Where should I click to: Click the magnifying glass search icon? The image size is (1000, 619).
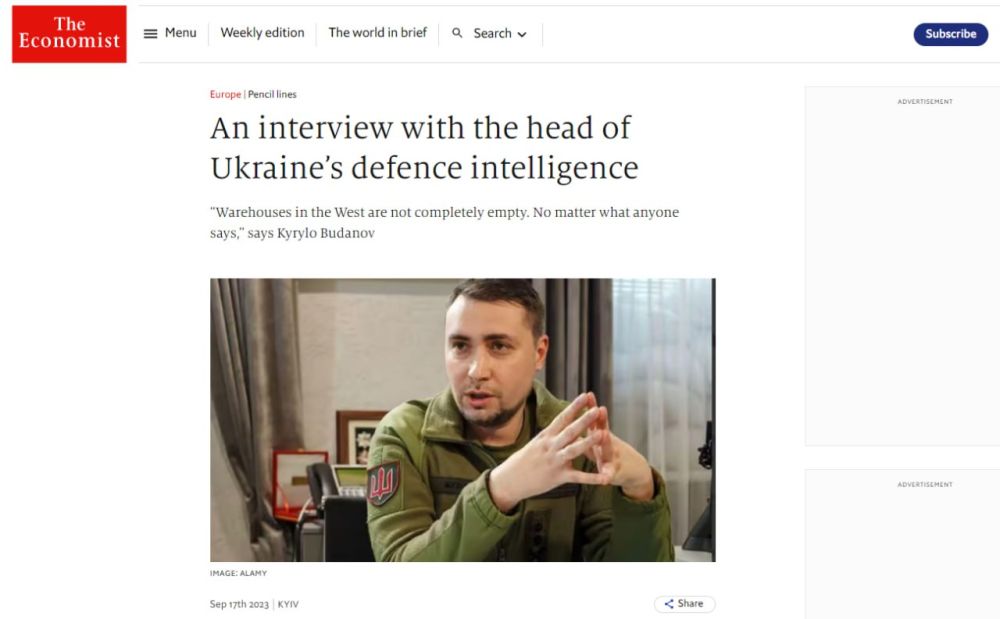[x=457, y=33]
